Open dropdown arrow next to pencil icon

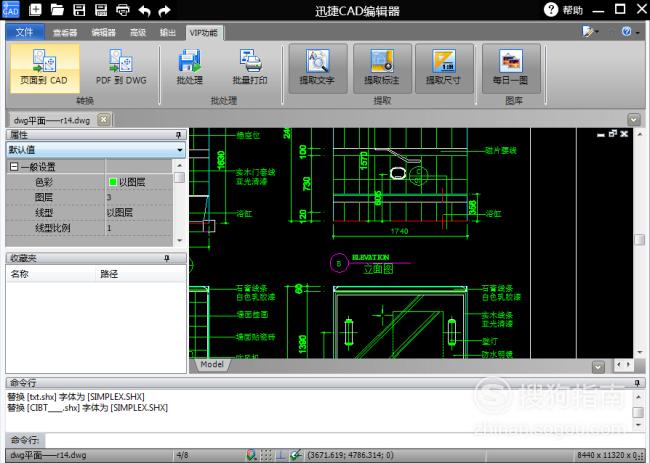597,32
